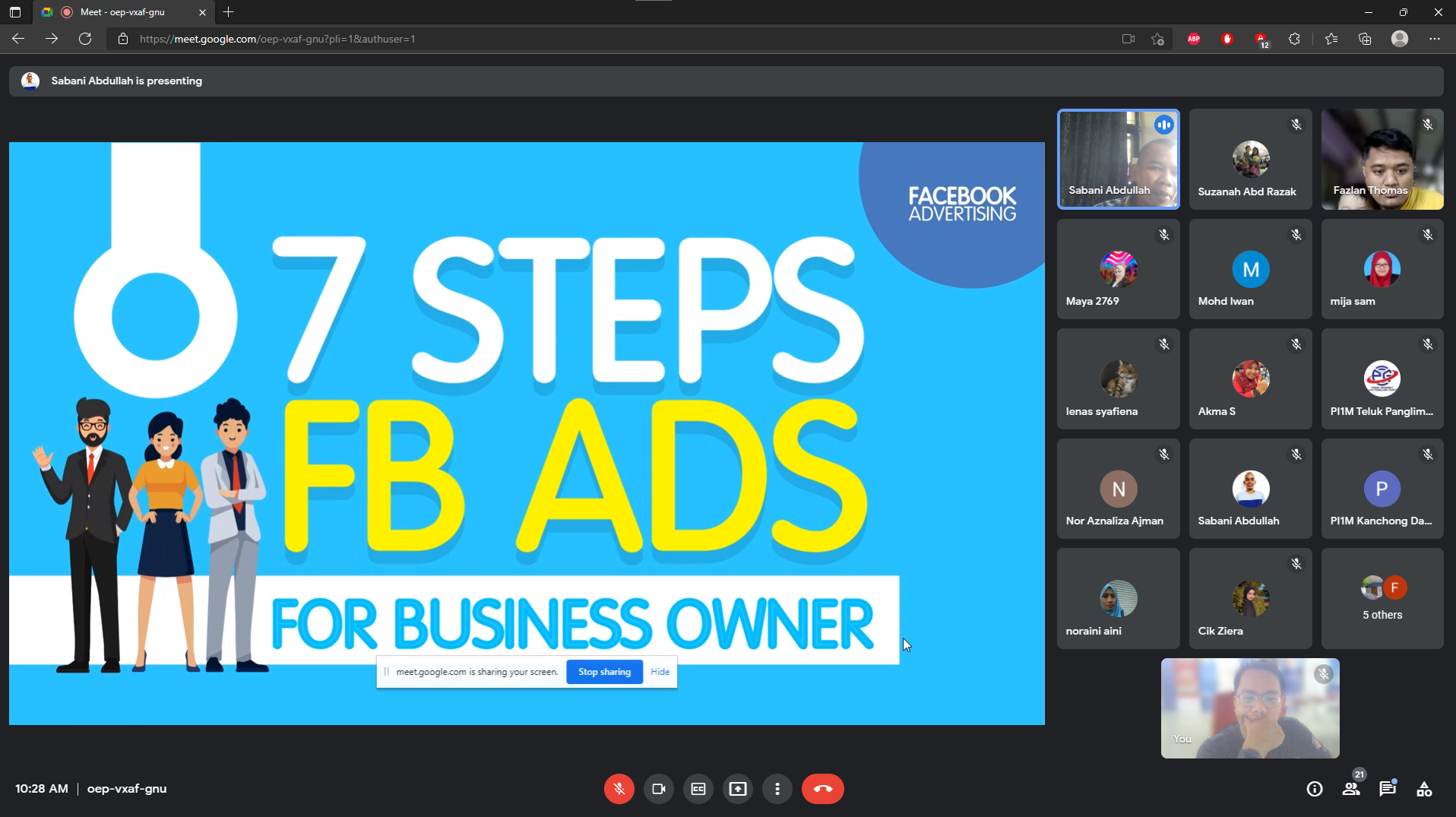1456x817 pixels.
Task: Click the oep-vxaf-gnu meeting code text
Action: (127, 789)
